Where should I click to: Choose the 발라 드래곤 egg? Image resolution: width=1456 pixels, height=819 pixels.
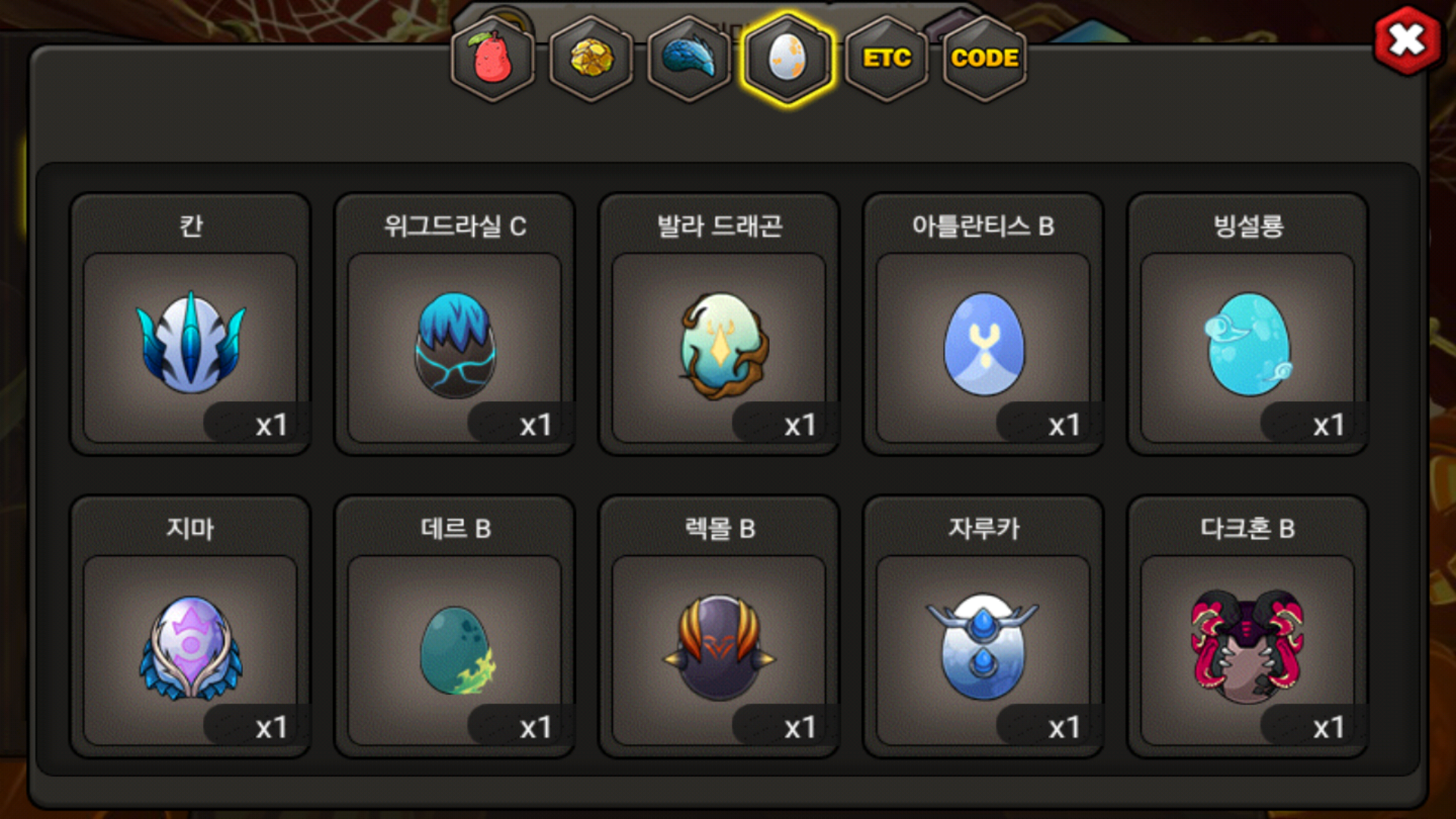(x=720, y=346)
